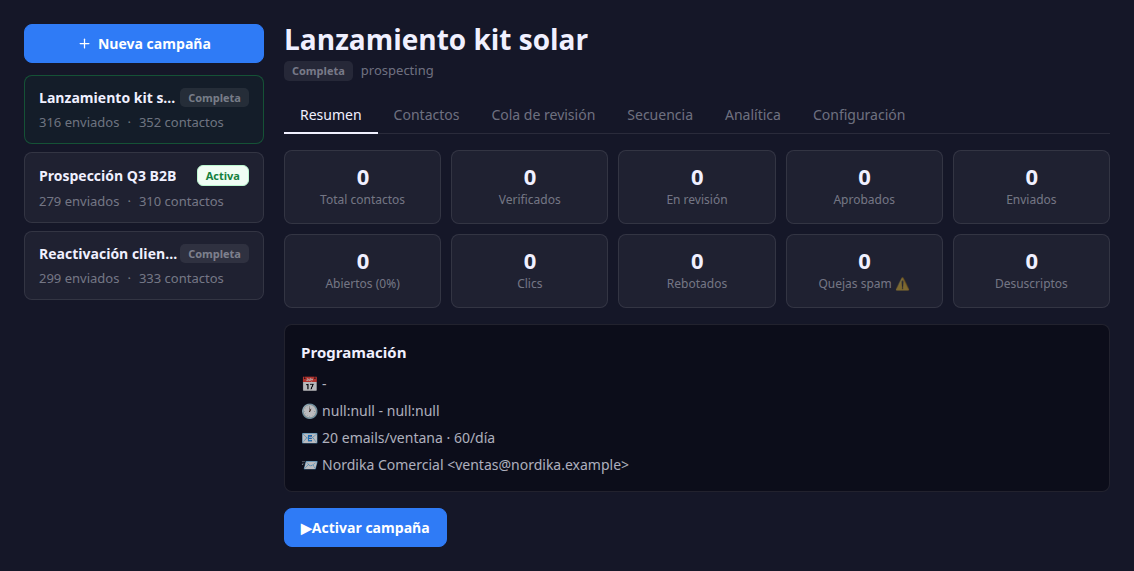Click the 20 emails/ventana · 60/día text
Viewport: 1134px width, 571px height.
pyautogui.click(x=409, y=438)
